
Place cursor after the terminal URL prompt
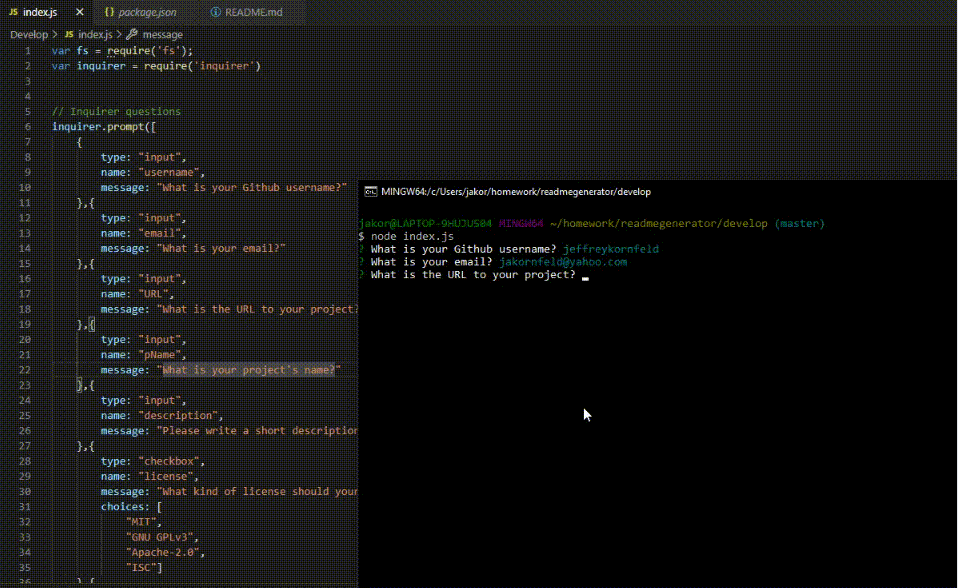pyautogui.click(x=585, y=276)
